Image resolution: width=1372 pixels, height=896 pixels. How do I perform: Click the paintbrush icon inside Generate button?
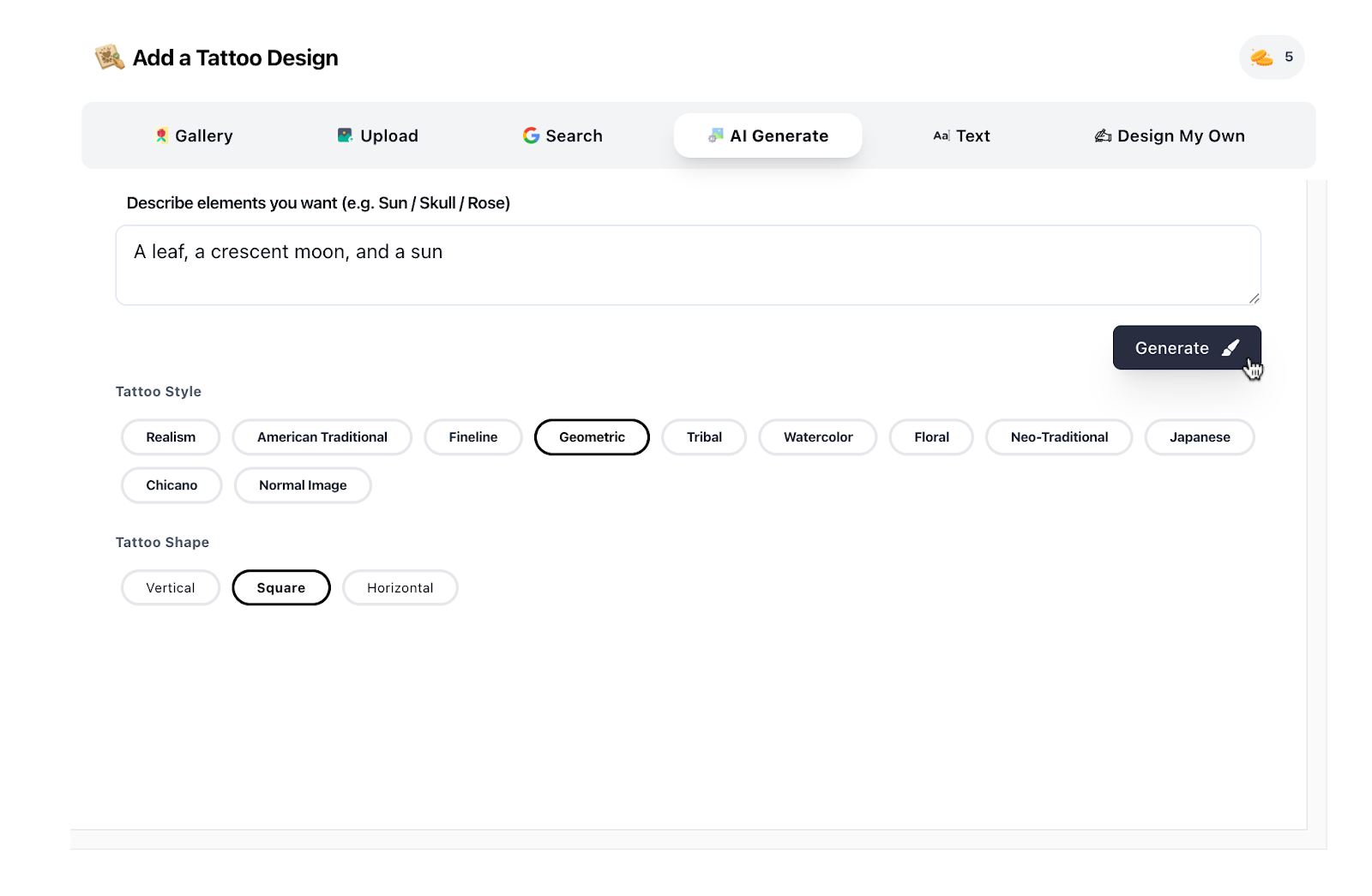(1231, 347)
